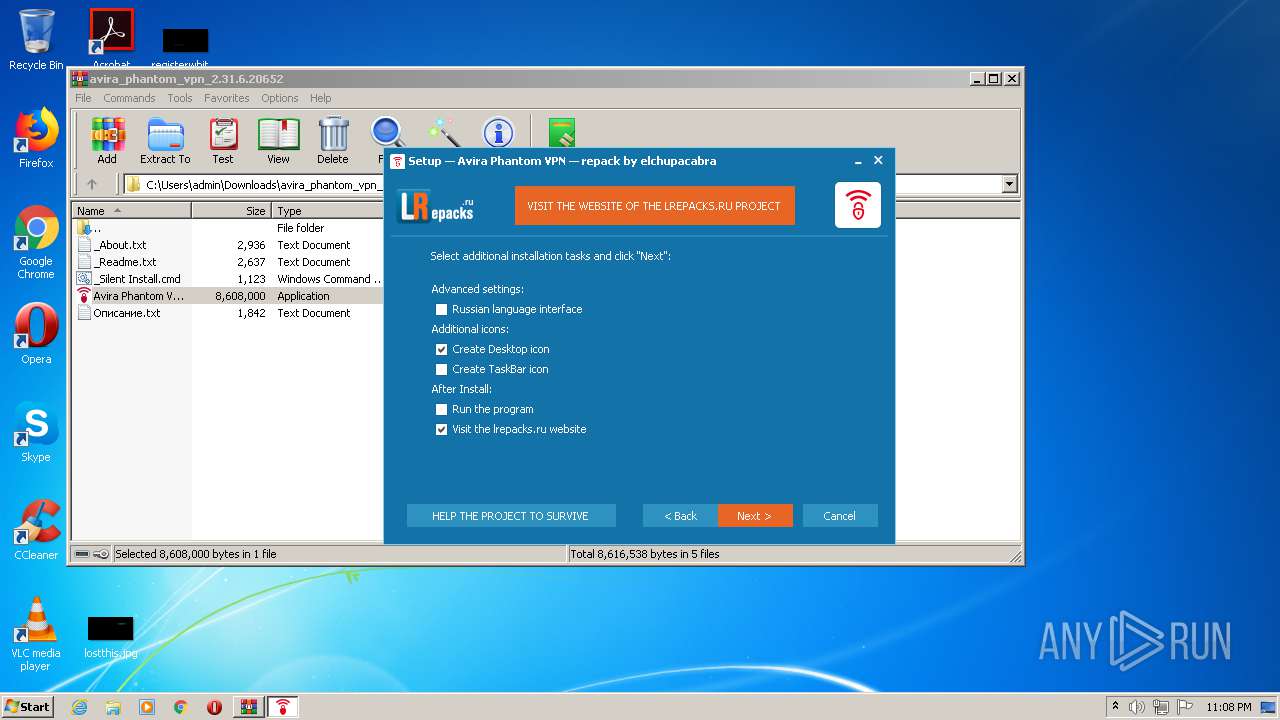Open Windows Explorer from the taskbar
The image size is (1280, 720).
[113, 707]
